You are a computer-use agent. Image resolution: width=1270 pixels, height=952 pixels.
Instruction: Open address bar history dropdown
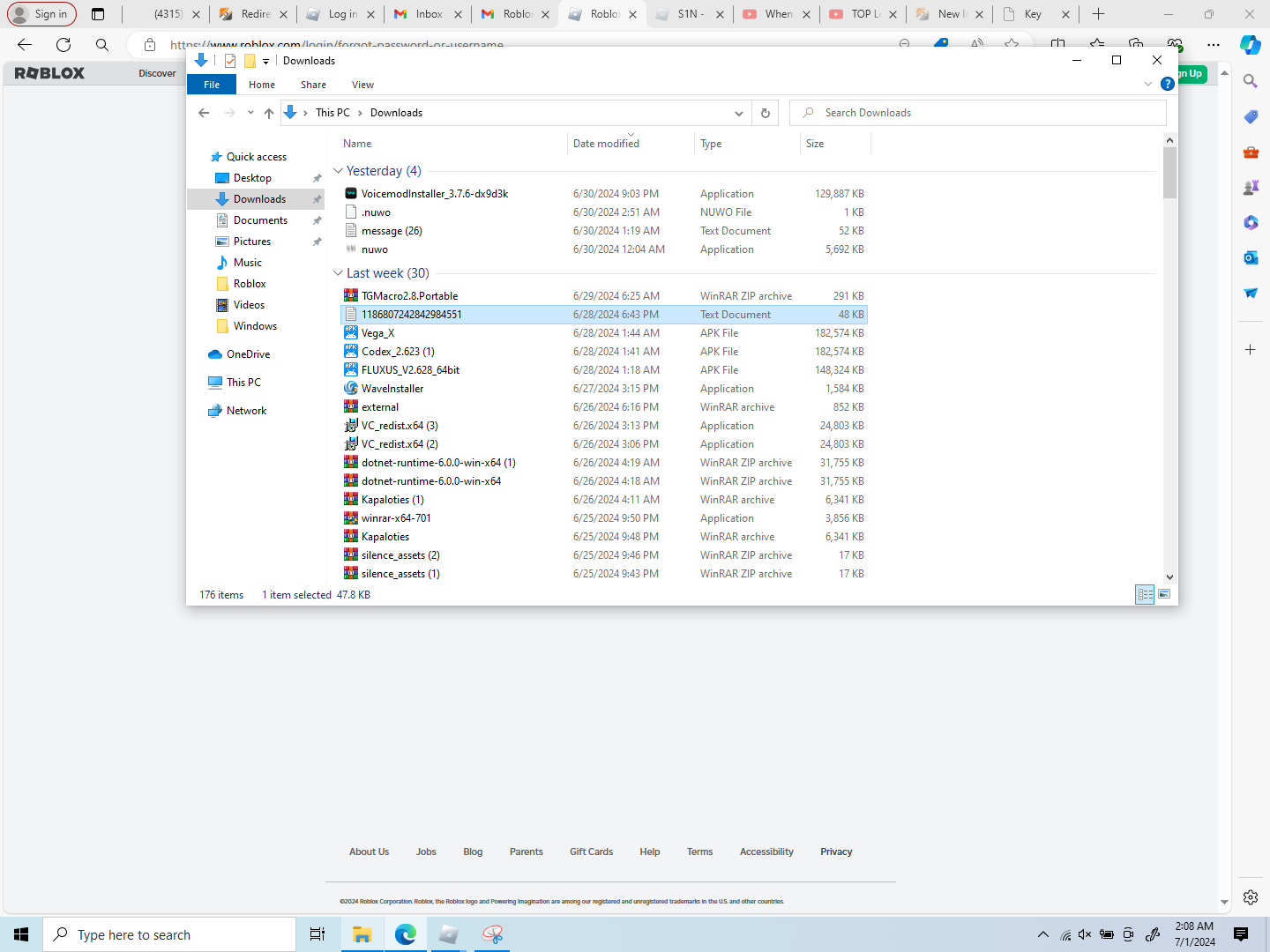point(739,113)
